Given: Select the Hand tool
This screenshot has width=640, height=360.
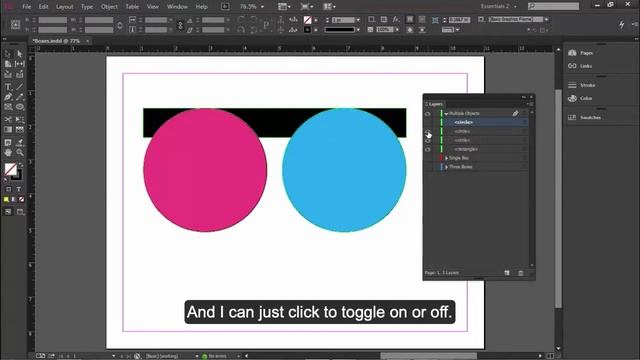Looking at the screenshot, I should click(x=8, y=152).
